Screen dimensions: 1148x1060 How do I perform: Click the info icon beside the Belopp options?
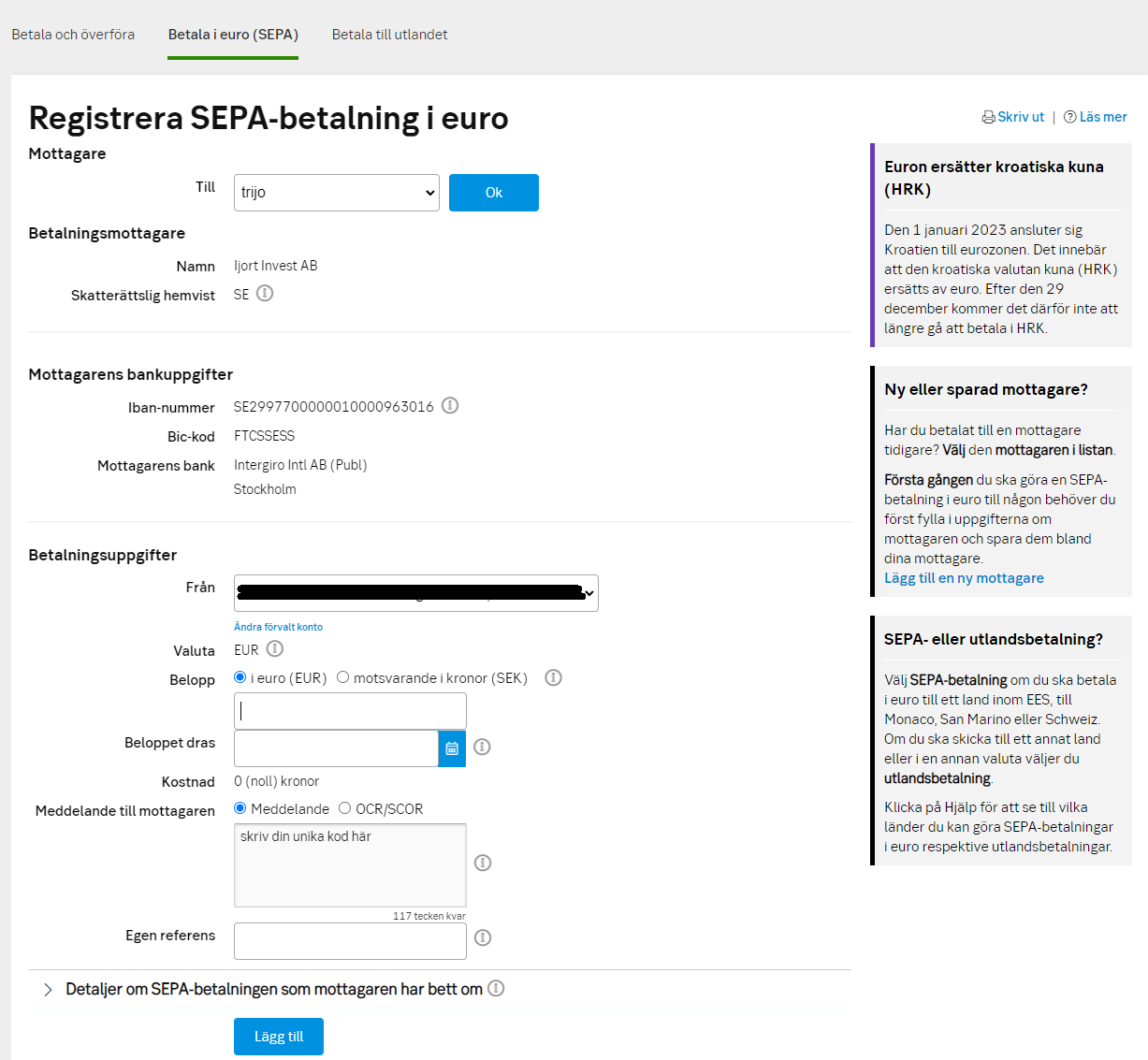click(x=553, y=677)
